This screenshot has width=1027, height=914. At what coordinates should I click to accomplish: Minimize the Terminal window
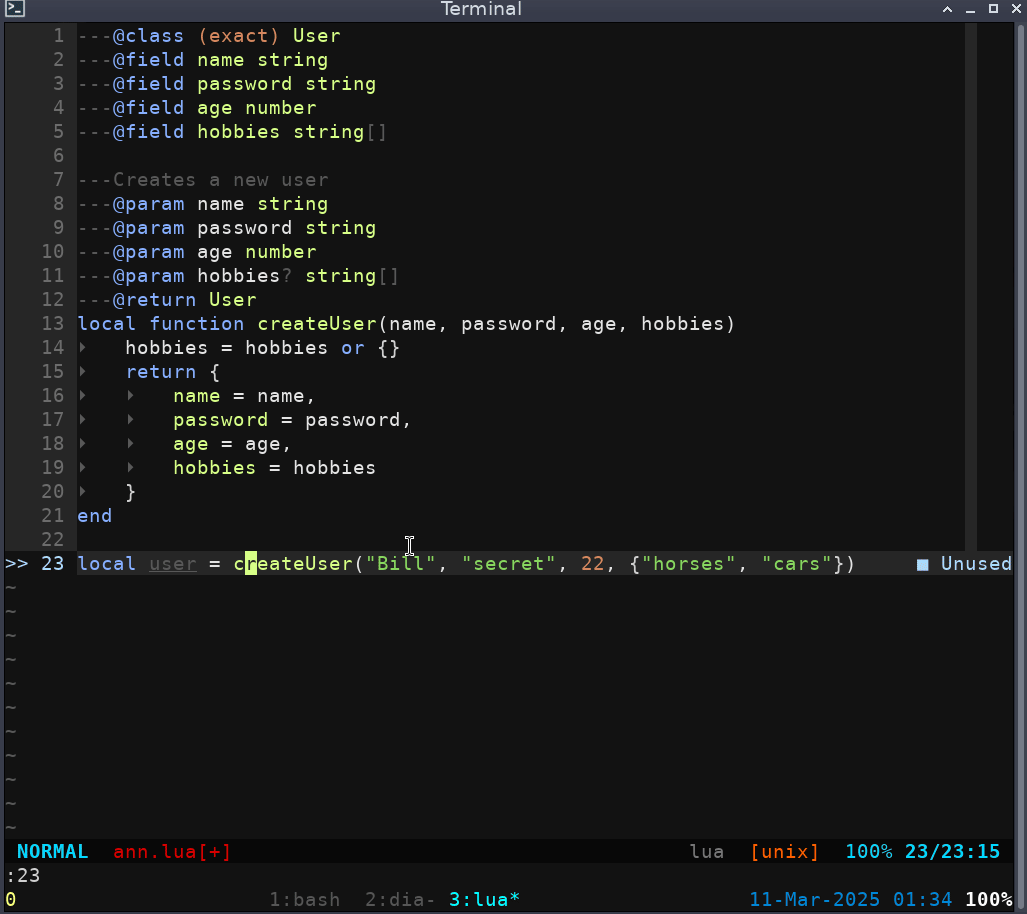click(x=970, y=9)
